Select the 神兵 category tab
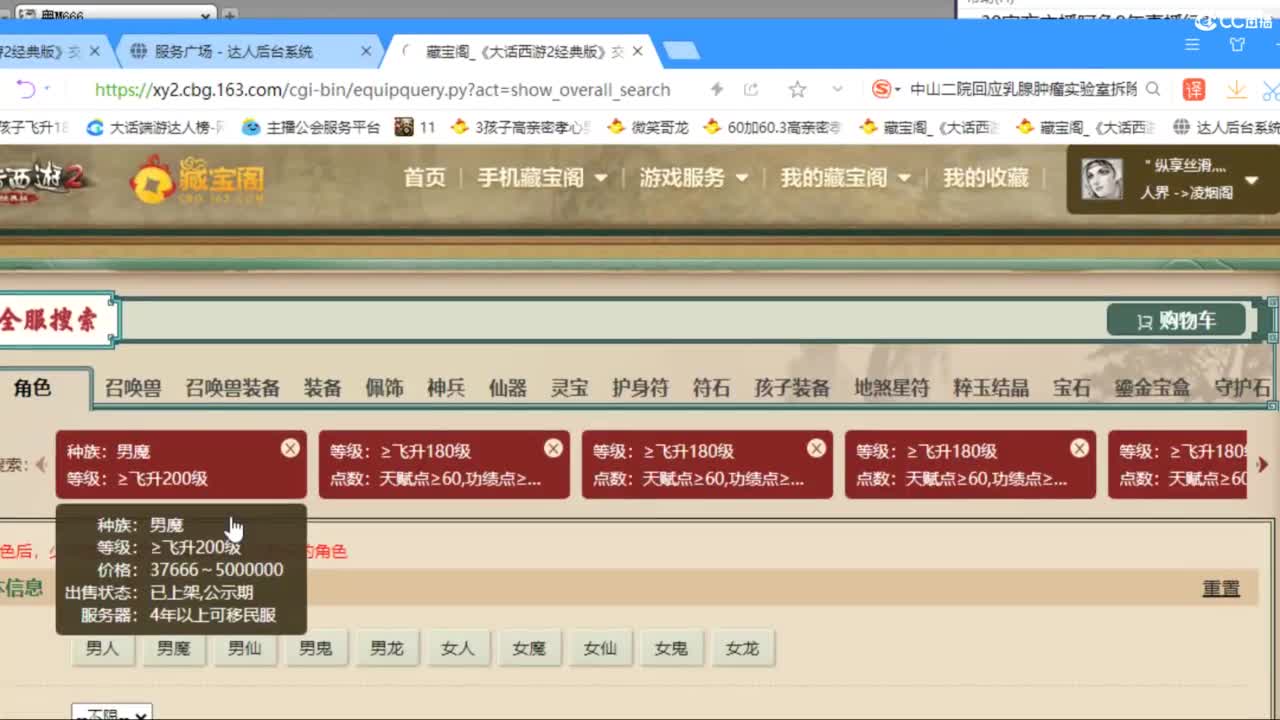This screenshot has height=720, width=1280. [x=446, y=388]
